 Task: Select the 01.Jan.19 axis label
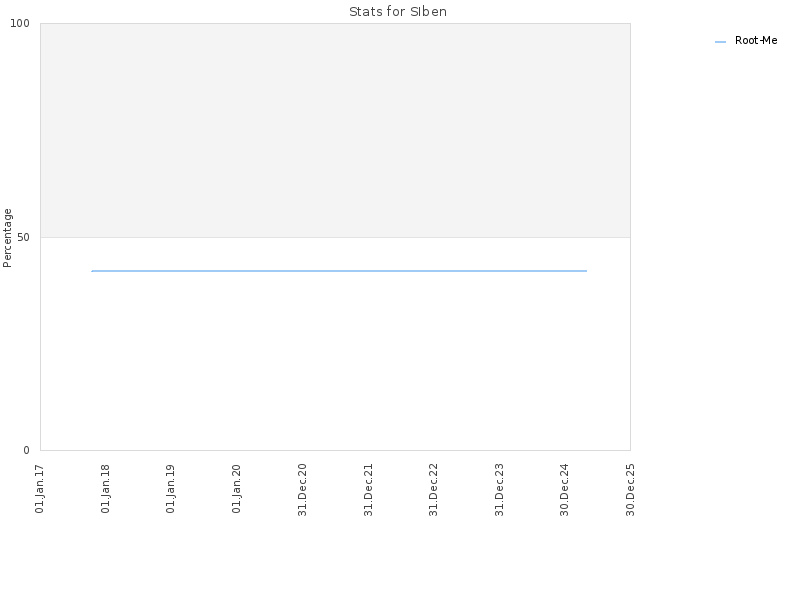pyautogui.click(x=170, y=489)
